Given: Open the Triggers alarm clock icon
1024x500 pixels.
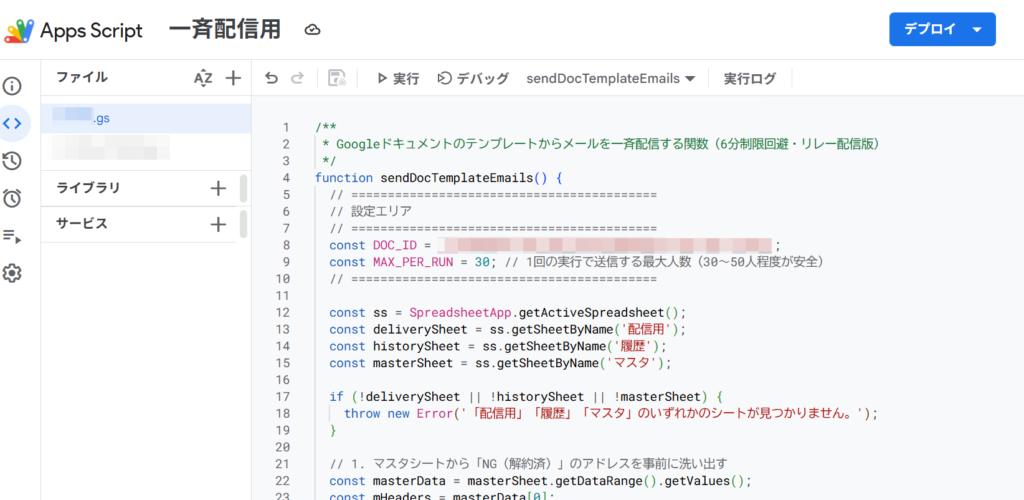Looking at the screenshot, I should tap(12, 198).
